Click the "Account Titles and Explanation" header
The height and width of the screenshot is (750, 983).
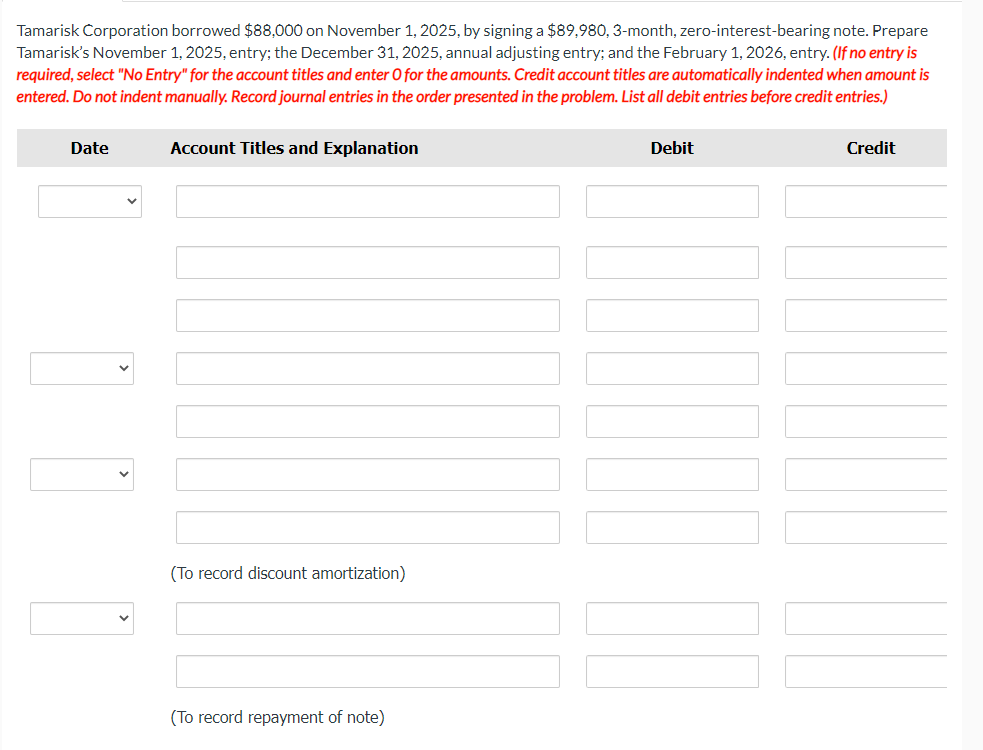pyautogui.click(x=294, y=148)
